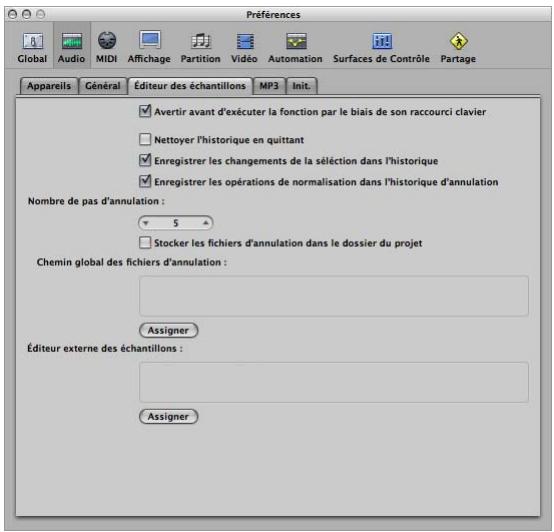Switch to the Général tab
554x532 pixels.
(103, 86)
